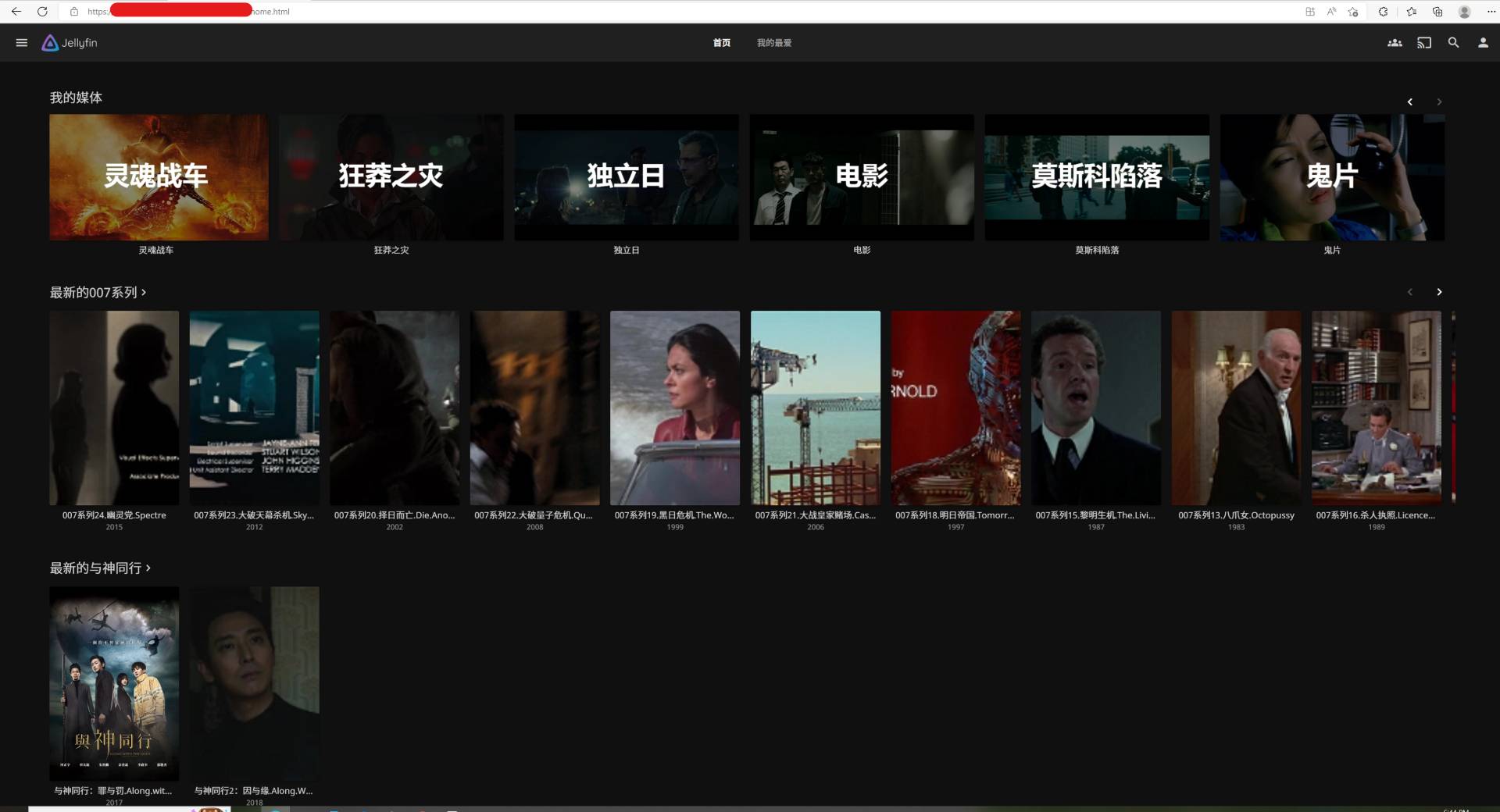Click the browser split screen icon
1500x812 pixels.
(1310, 12)
